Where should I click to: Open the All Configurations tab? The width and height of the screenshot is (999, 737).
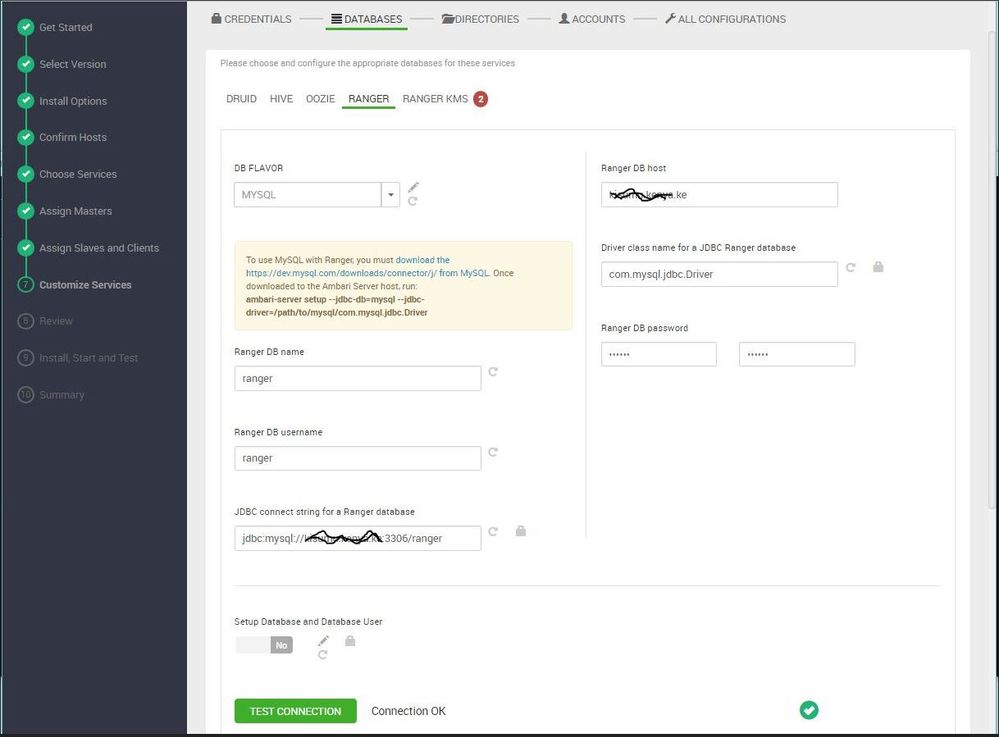(x=725, y=19)
